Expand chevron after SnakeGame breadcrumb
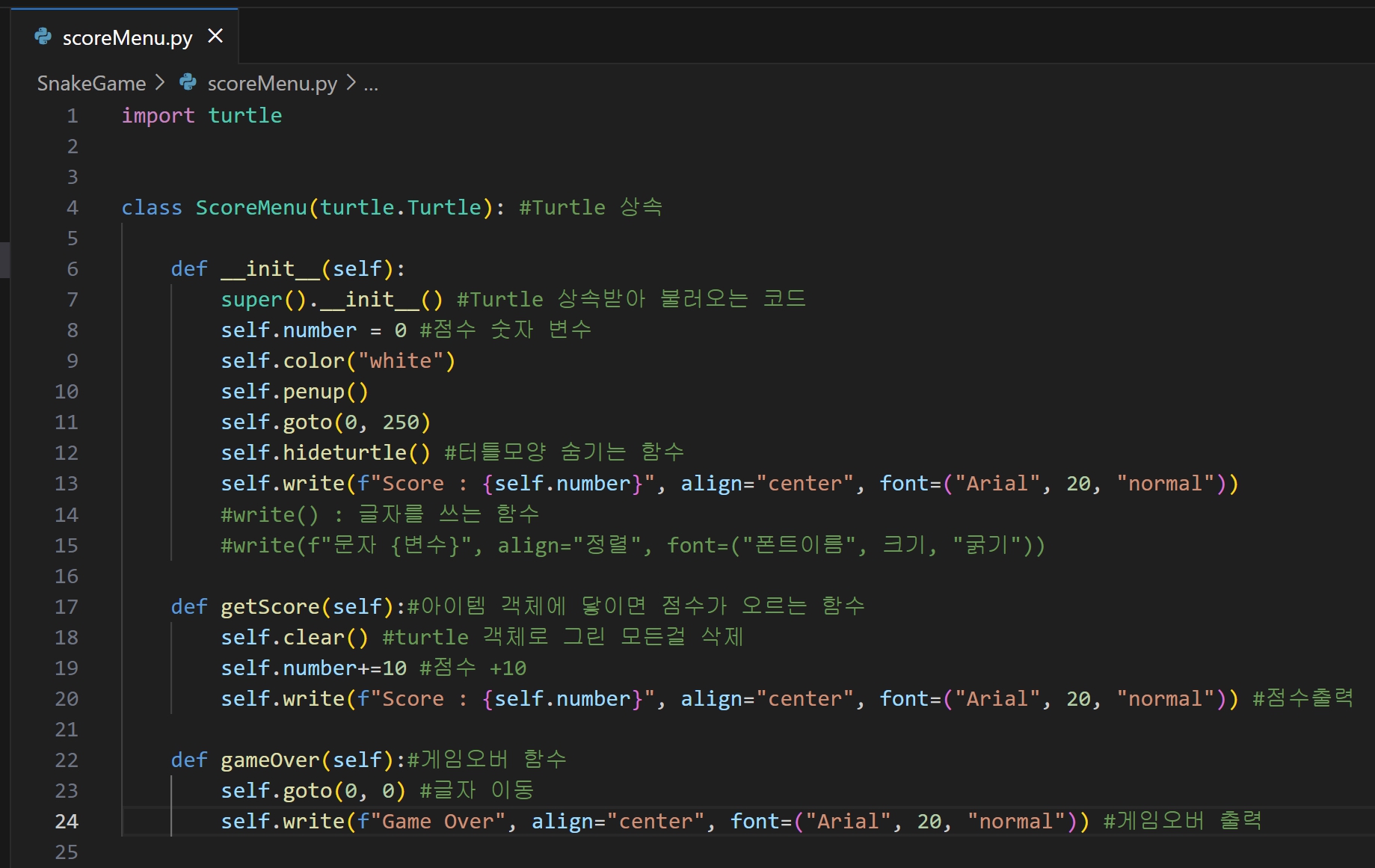Viewport: 1375px width, 868px height. pos(159,83)
